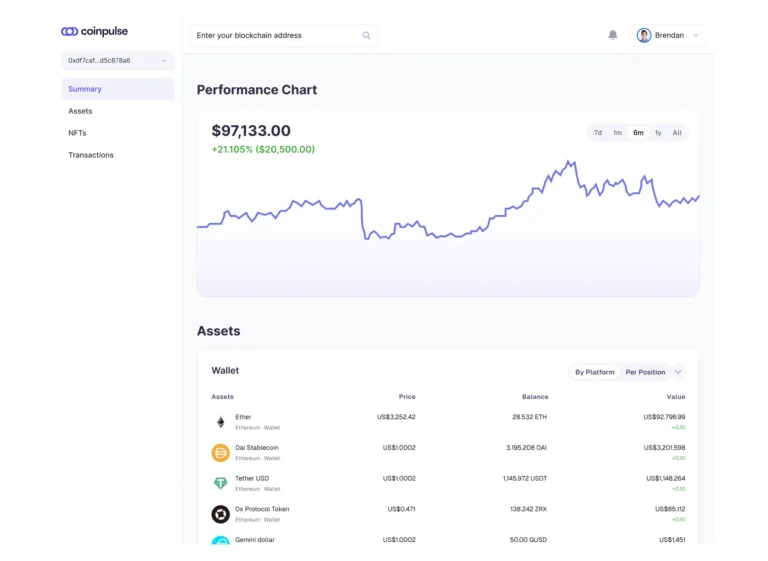The height and width of the screenshot is (561, 768).
Task: Click the performance chart peak line
Action: 569,162
